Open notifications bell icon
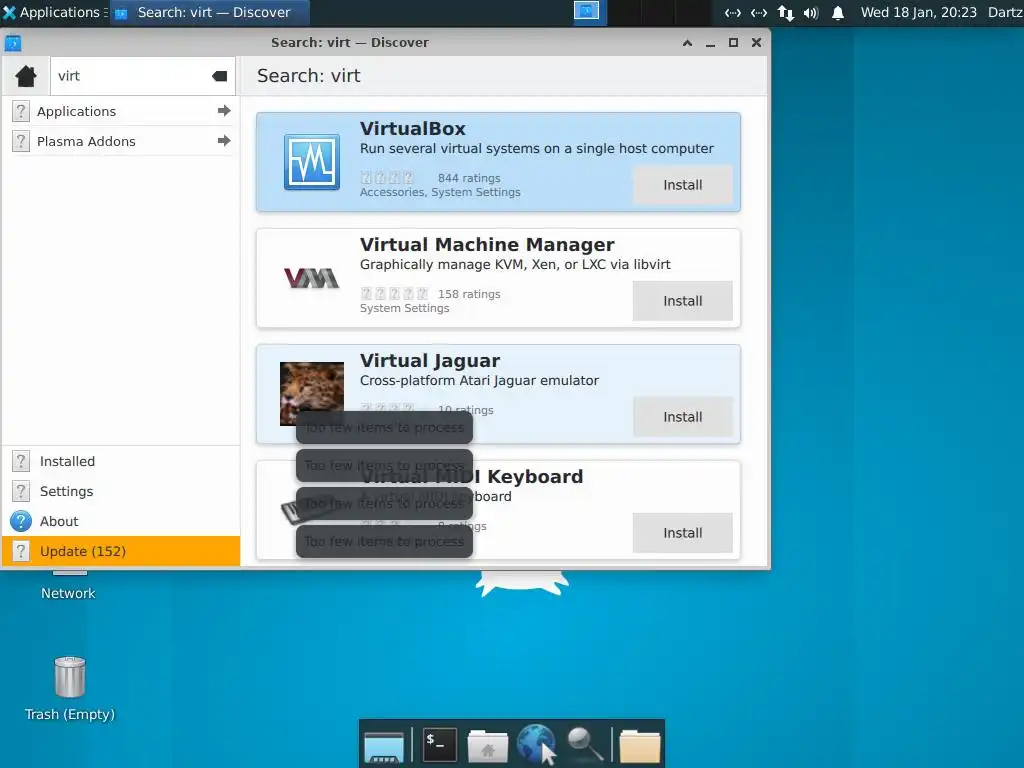Screen dimensions: 1024x768 click(838, 12)
